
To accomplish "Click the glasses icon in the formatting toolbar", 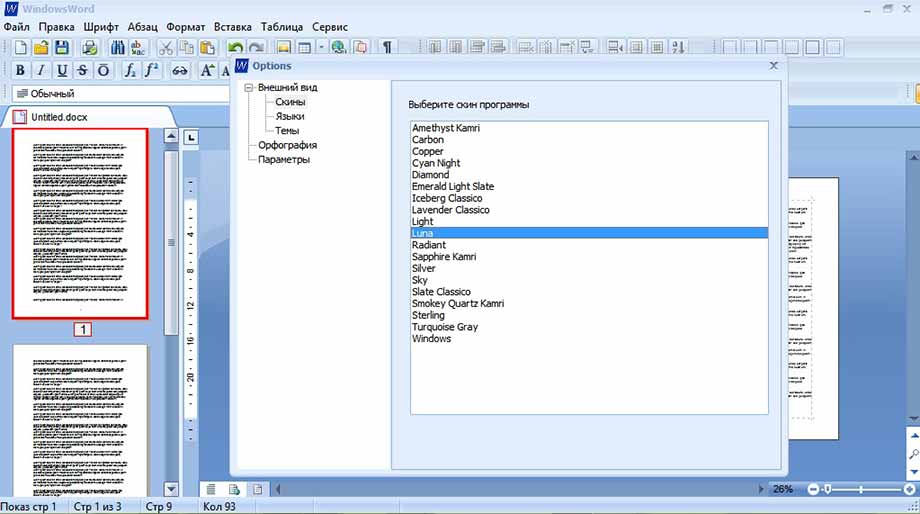I will coord(180,70).
